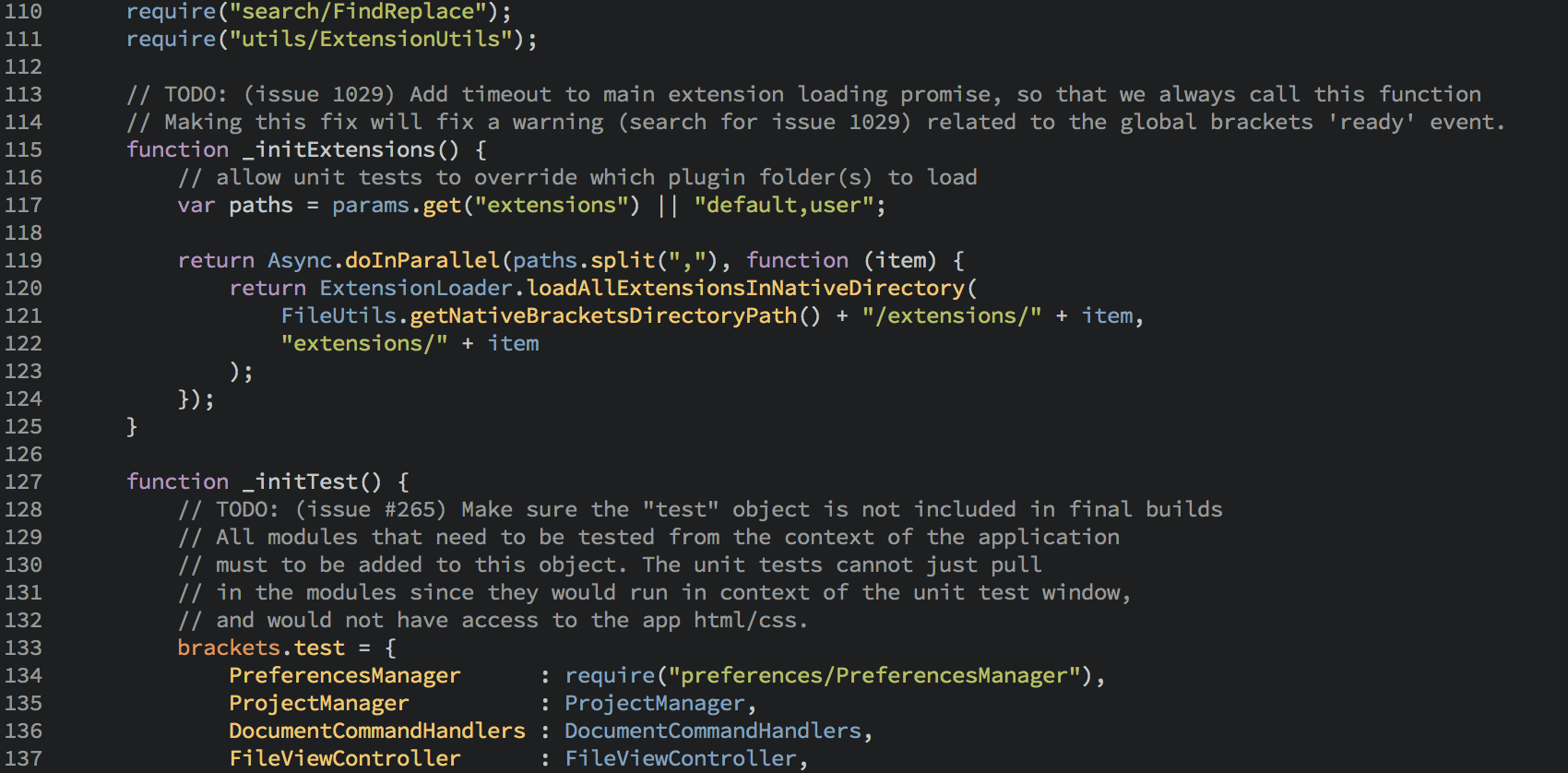
Task: Click 'All modules that need to be tested' comment
Action: point(648,537)
